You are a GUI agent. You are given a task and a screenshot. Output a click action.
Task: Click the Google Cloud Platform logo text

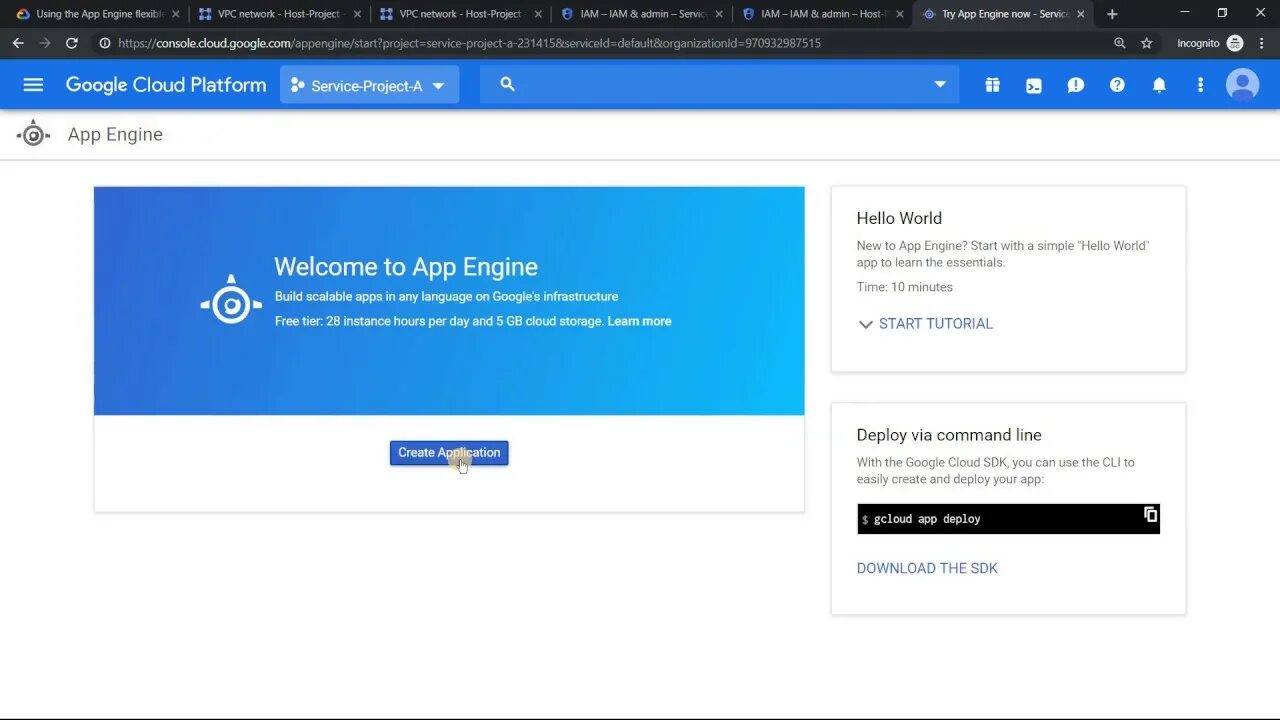[166, 85]
